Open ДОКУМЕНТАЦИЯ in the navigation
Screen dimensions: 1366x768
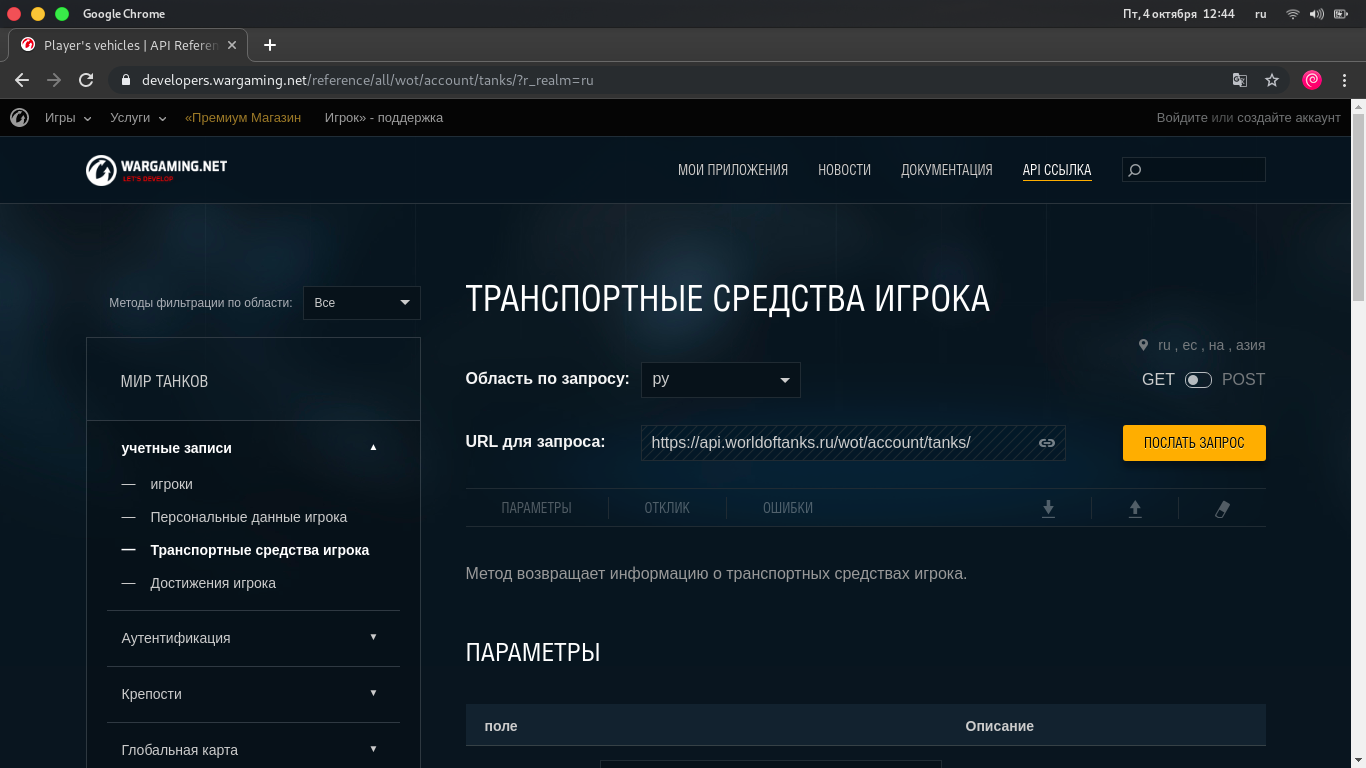tap(947, 170)
